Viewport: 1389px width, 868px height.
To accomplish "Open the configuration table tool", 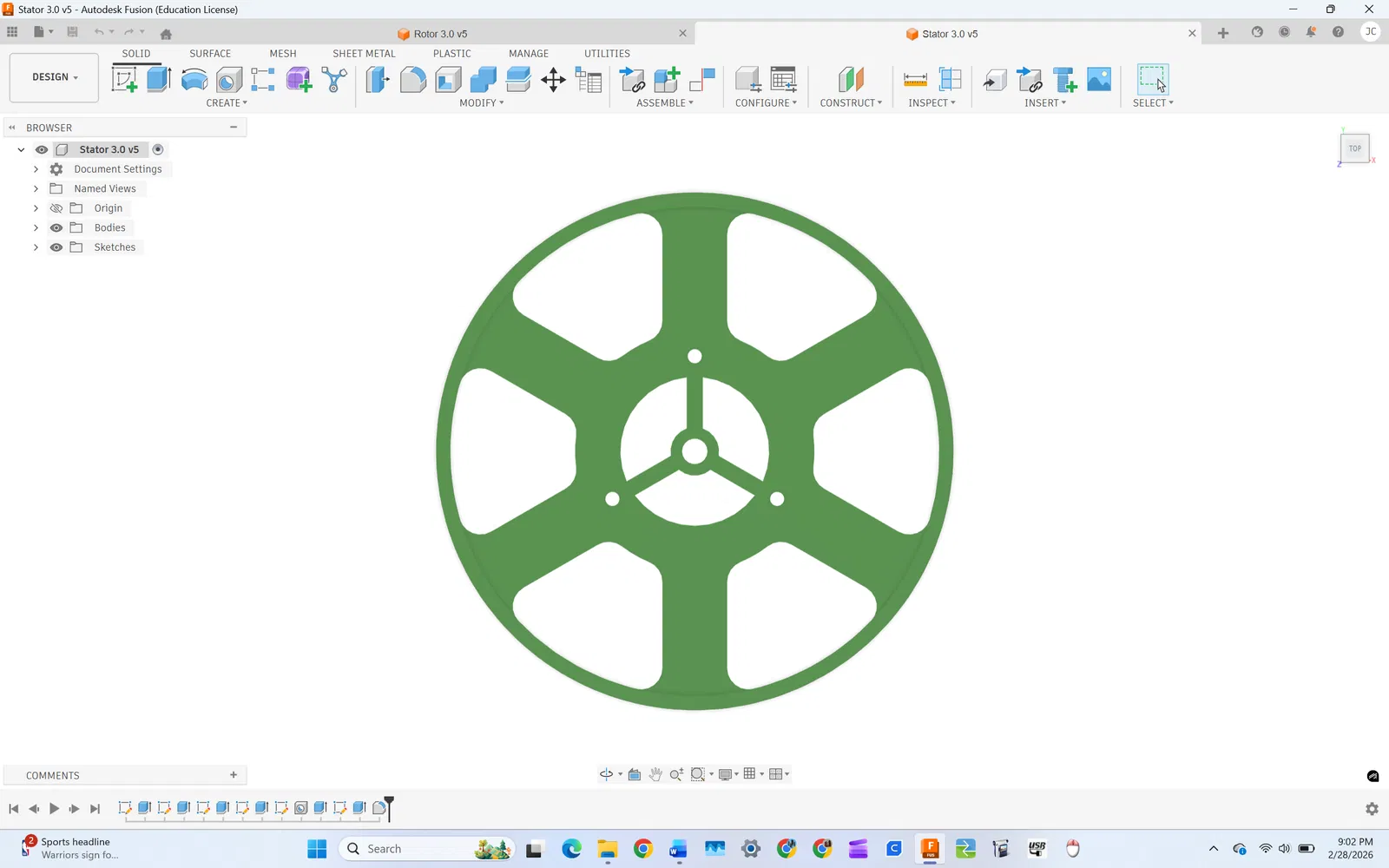I will coord(783,80).
